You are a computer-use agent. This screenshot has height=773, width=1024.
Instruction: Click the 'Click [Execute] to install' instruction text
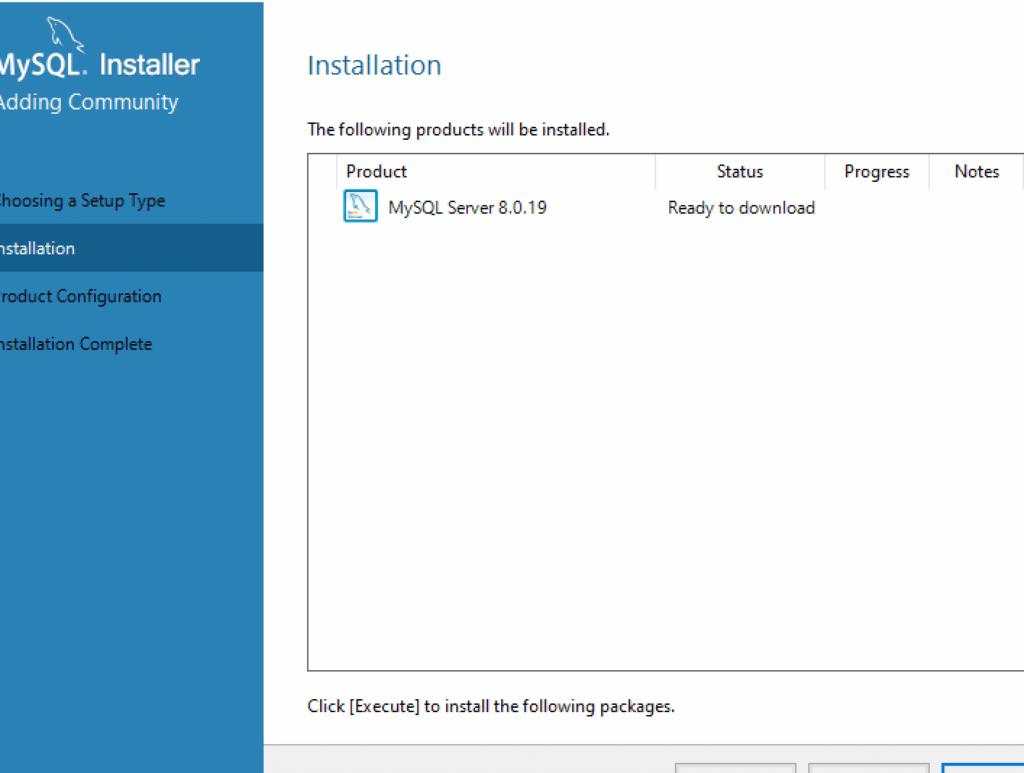tap(491, 706)
